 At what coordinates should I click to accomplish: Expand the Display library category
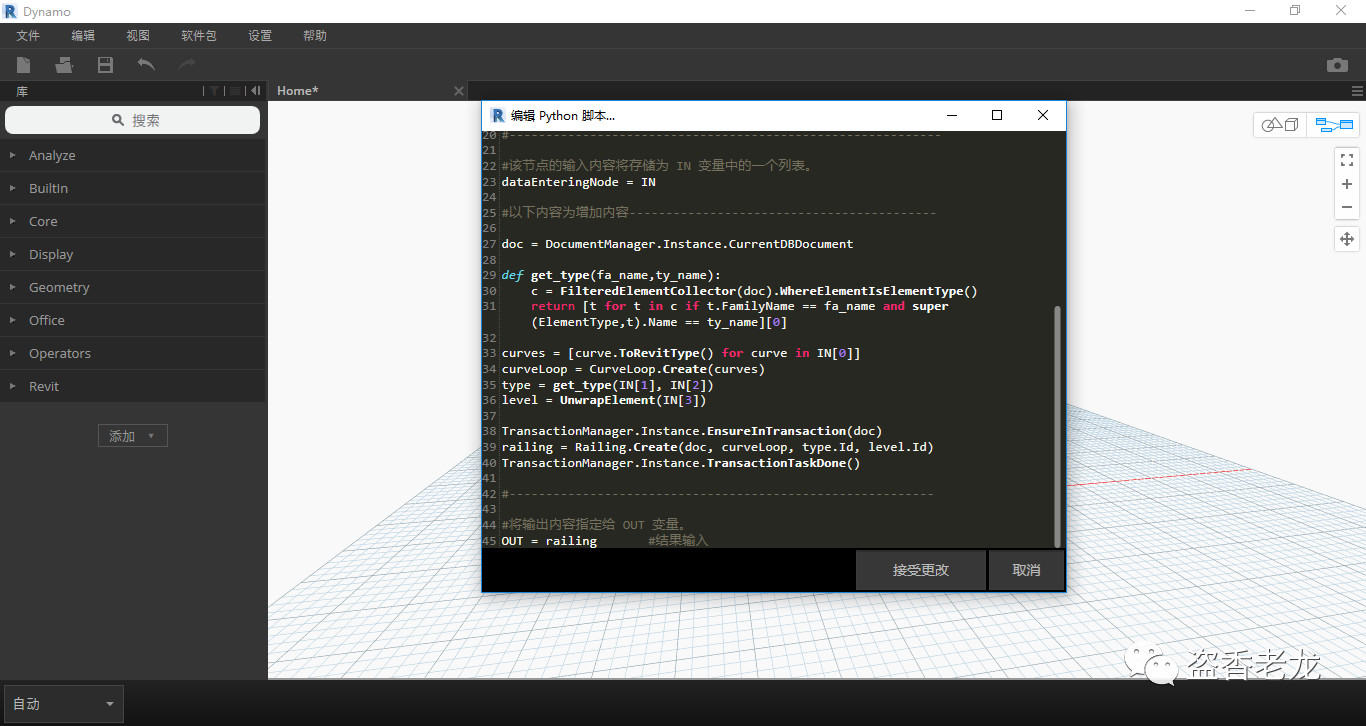pyautogui.click(x=133, y=255)
